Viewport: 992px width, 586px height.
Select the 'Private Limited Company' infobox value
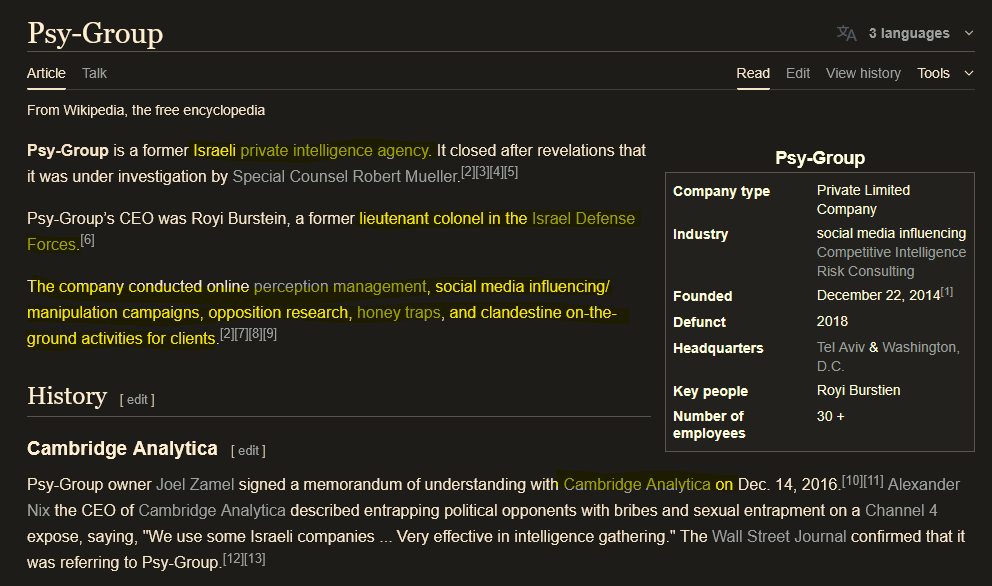point(864,200)
